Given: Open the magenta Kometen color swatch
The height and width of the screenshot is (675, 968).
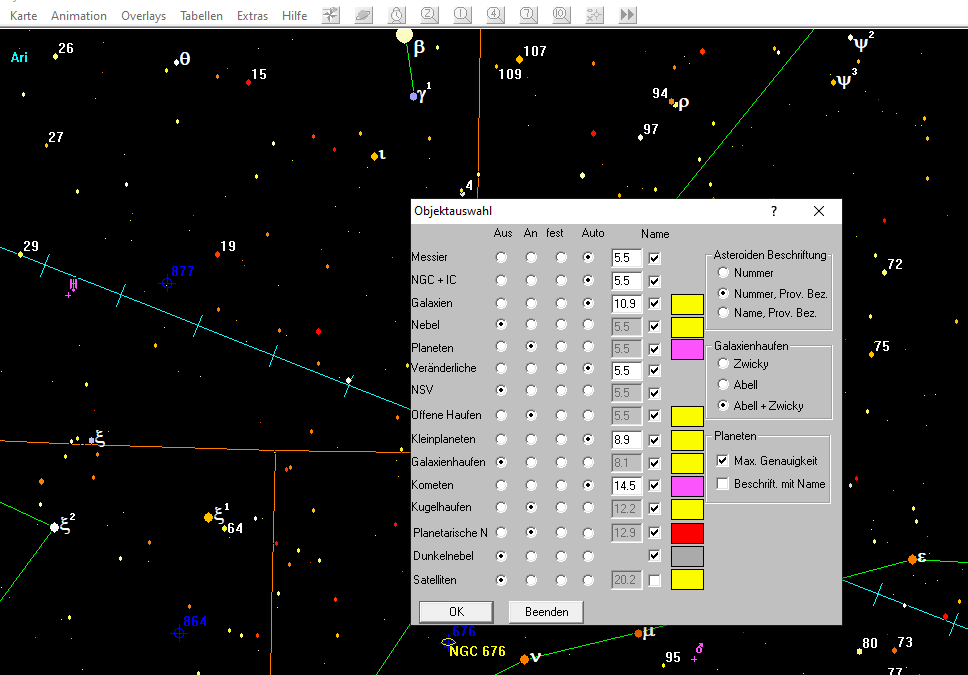Looking at the screenshot, I should [x=687, y=486].
